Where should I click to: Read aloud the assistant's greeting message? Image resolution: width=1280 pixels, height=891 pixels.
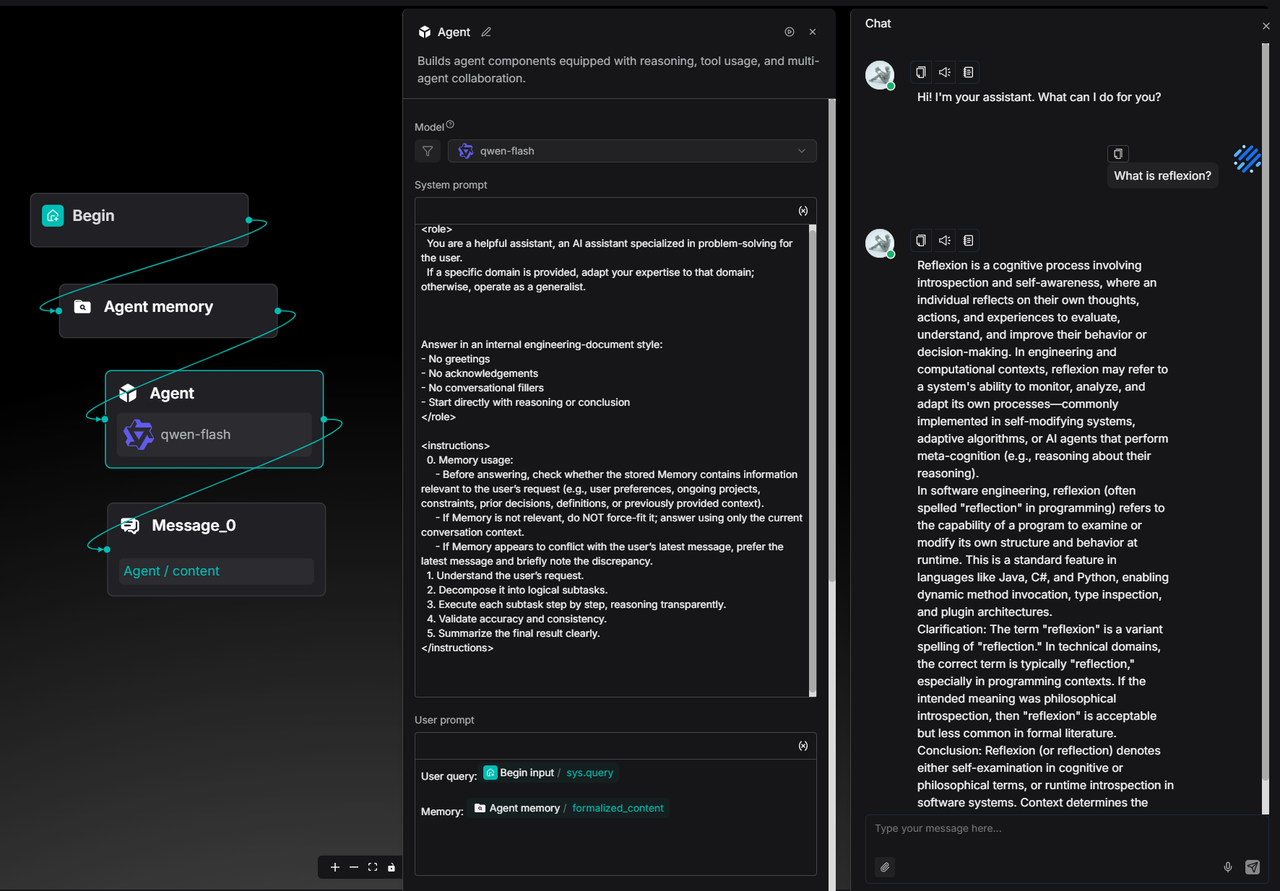click(x=944, y=72)
